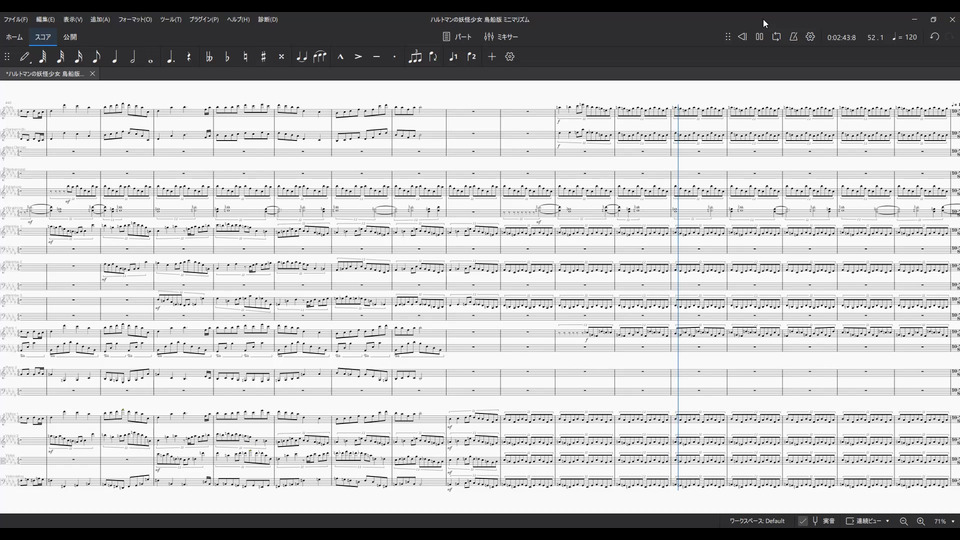Open the 表示(V) menu
Viewport: 960px width, 540px height.
point(73,20)
